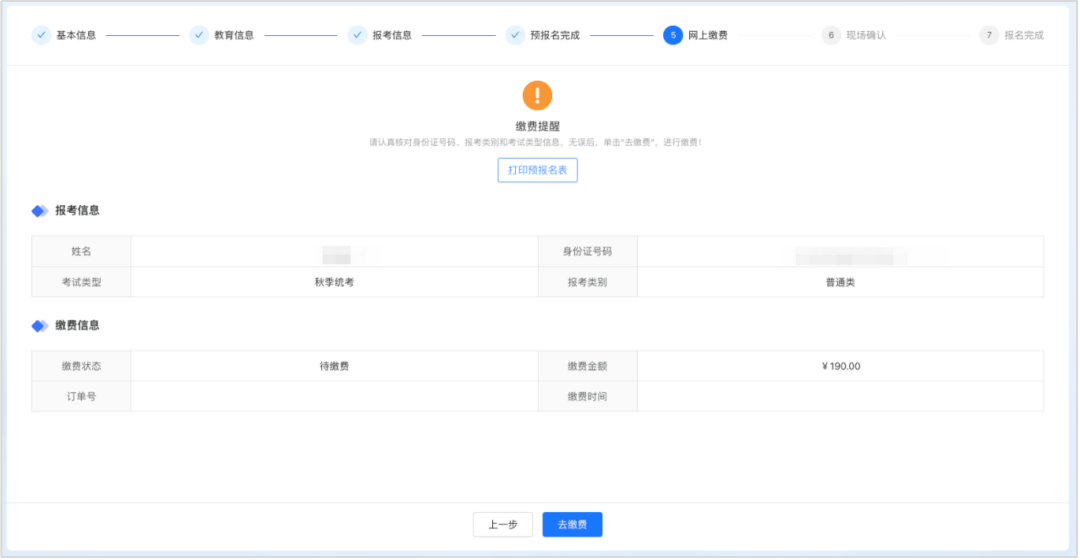1080x560 pixels.
Task: Select the 教育信息 step label
Action: [234, 35]
